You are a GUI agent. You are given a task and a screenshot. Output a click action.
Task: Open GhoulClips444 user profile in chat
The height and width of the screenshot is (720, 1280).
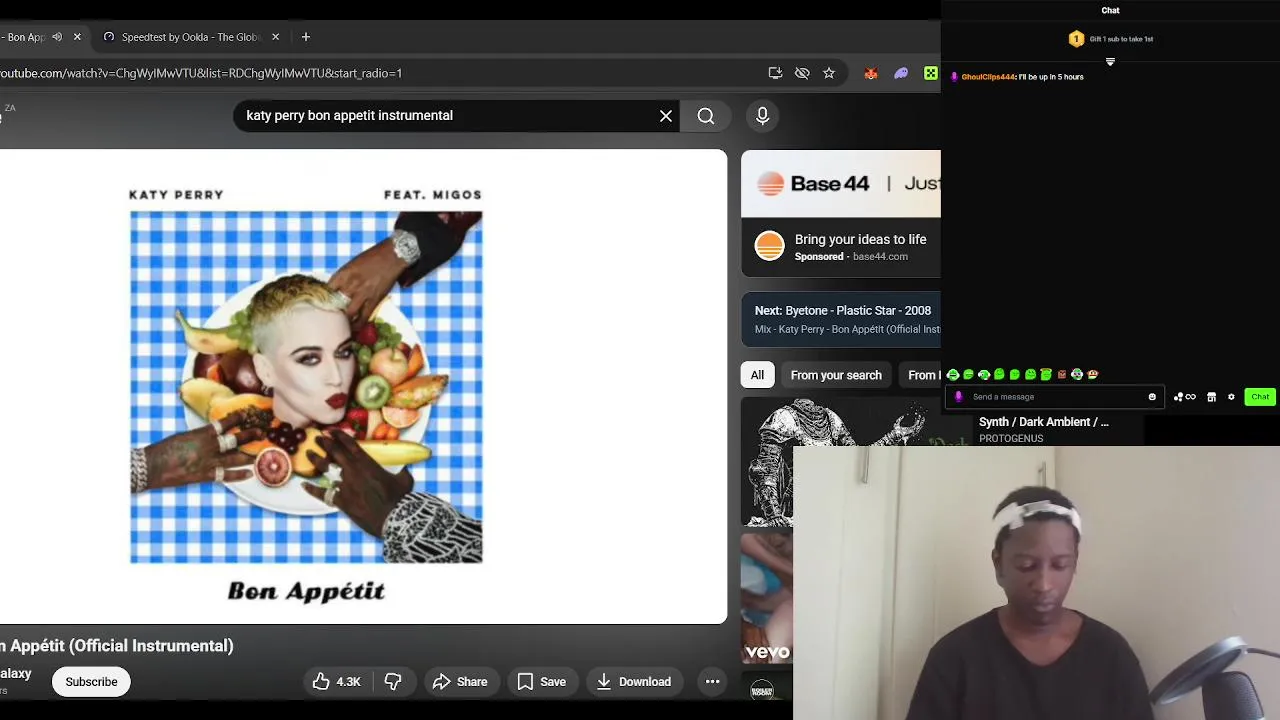pos(988,77)
